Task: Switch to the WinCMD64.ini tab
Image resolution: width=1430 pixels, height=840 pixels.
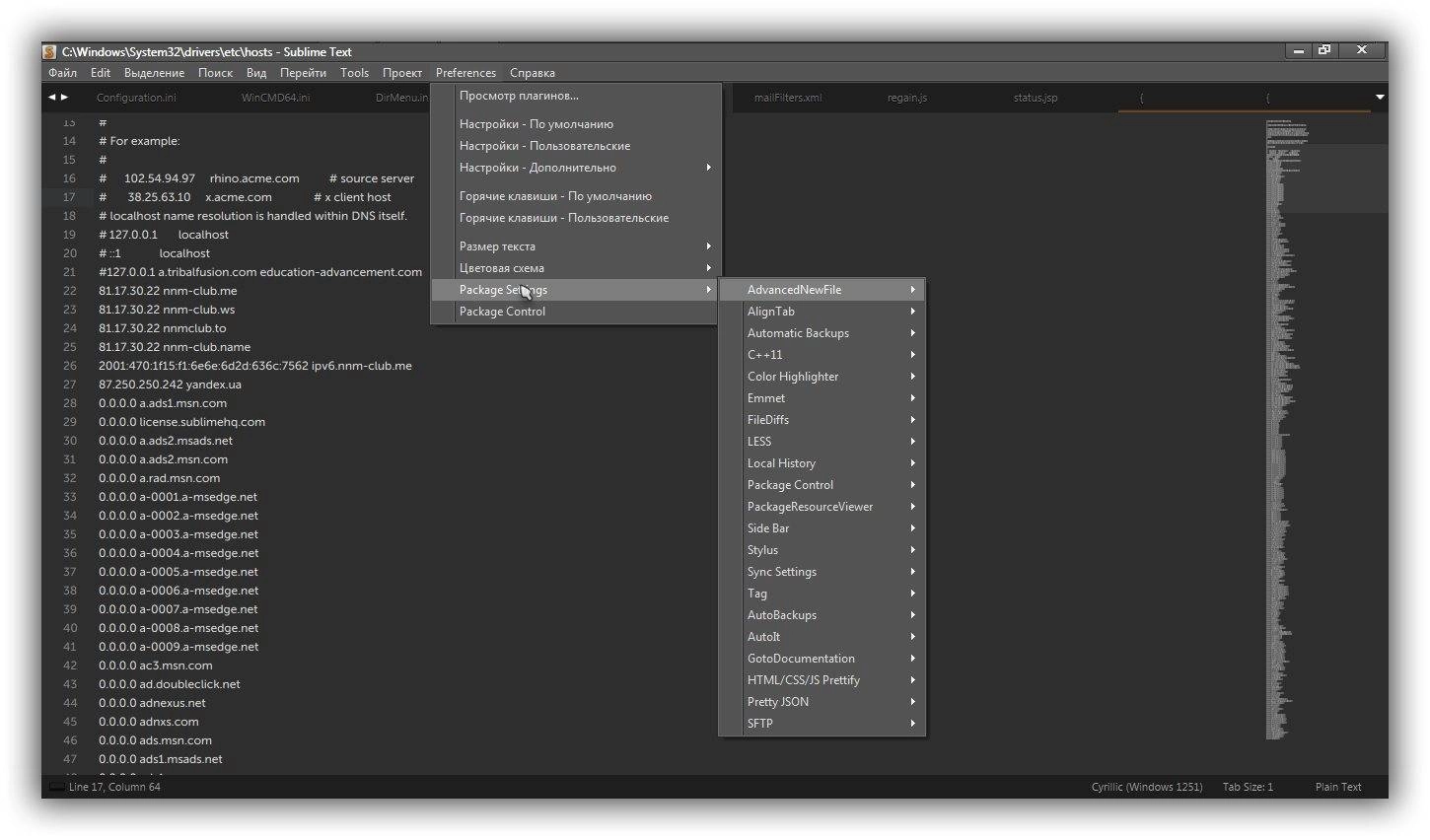Action: (x=275, y=98)
